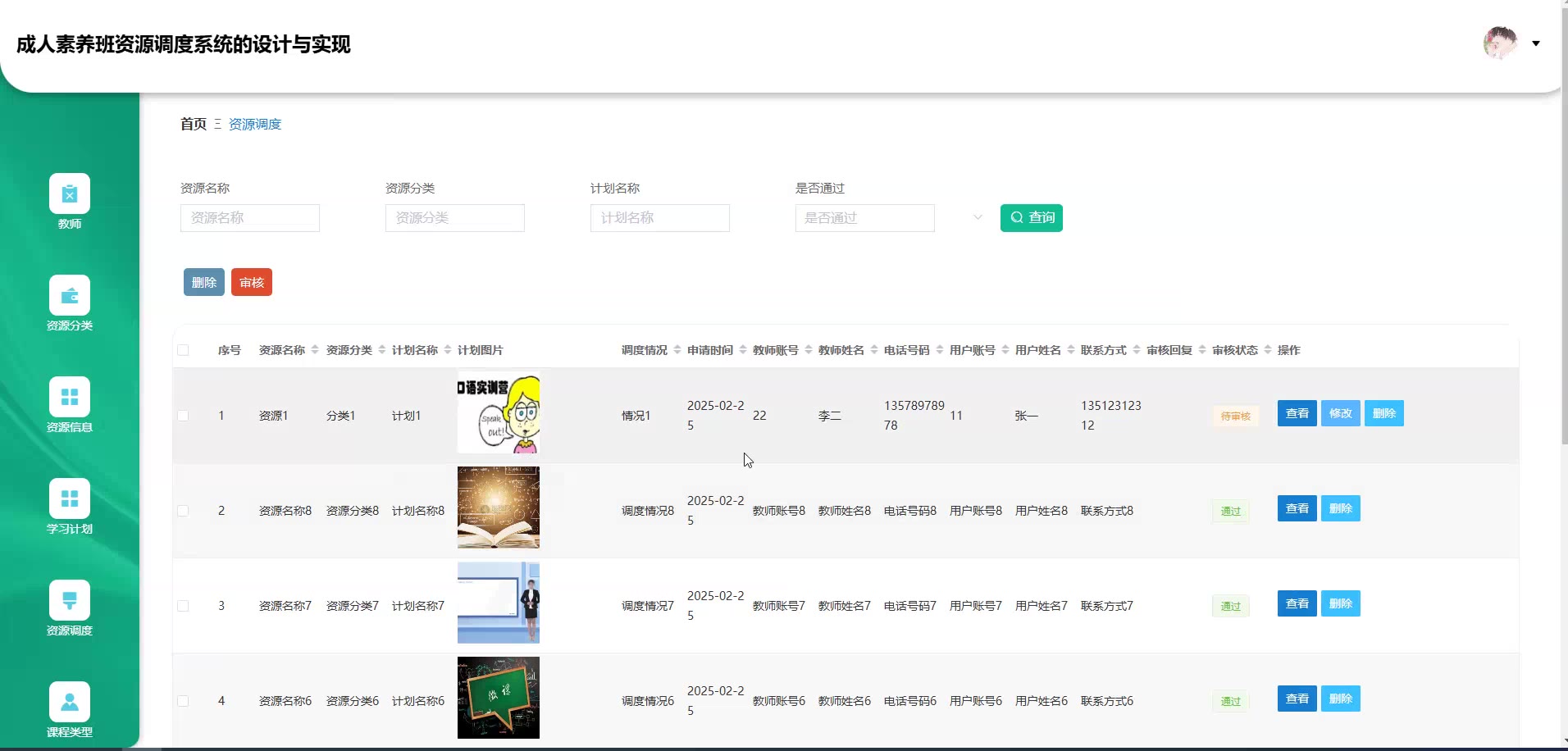Open the 教师 sidebar icon
This screenshot has height=751, width=1568.
click(x=70, y=194)
